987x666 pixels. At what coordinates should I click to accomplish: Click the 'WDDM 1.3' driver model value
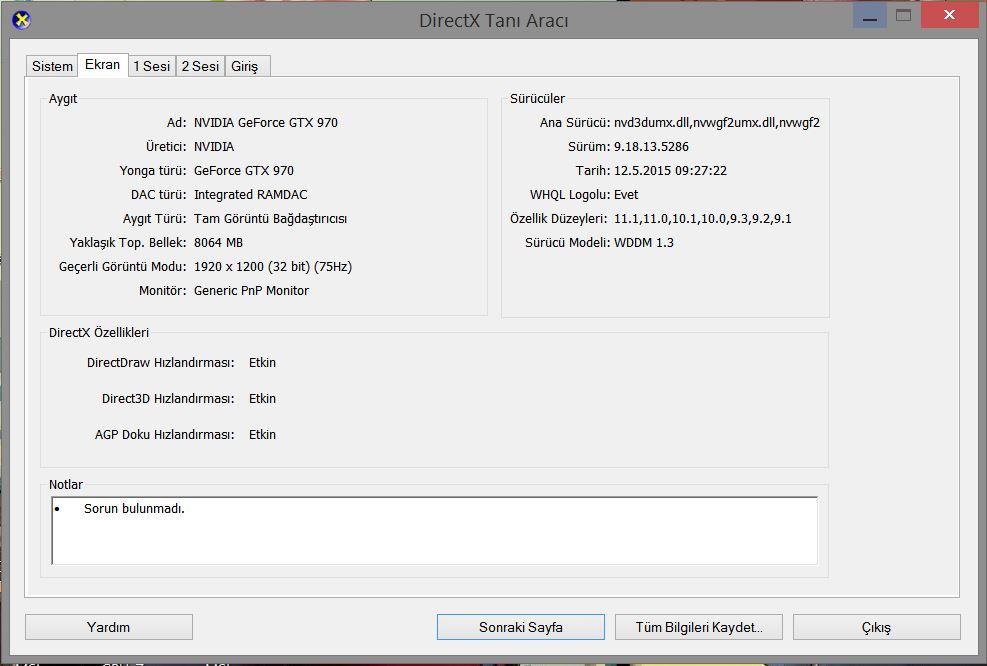coord(644,242)
